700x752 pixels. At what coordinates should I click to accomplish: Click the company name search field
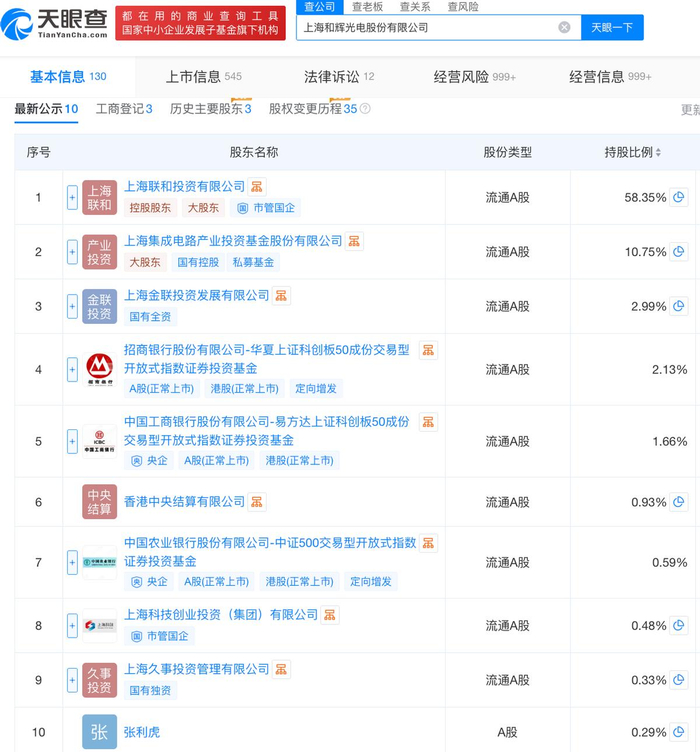[x=425, y=27]
